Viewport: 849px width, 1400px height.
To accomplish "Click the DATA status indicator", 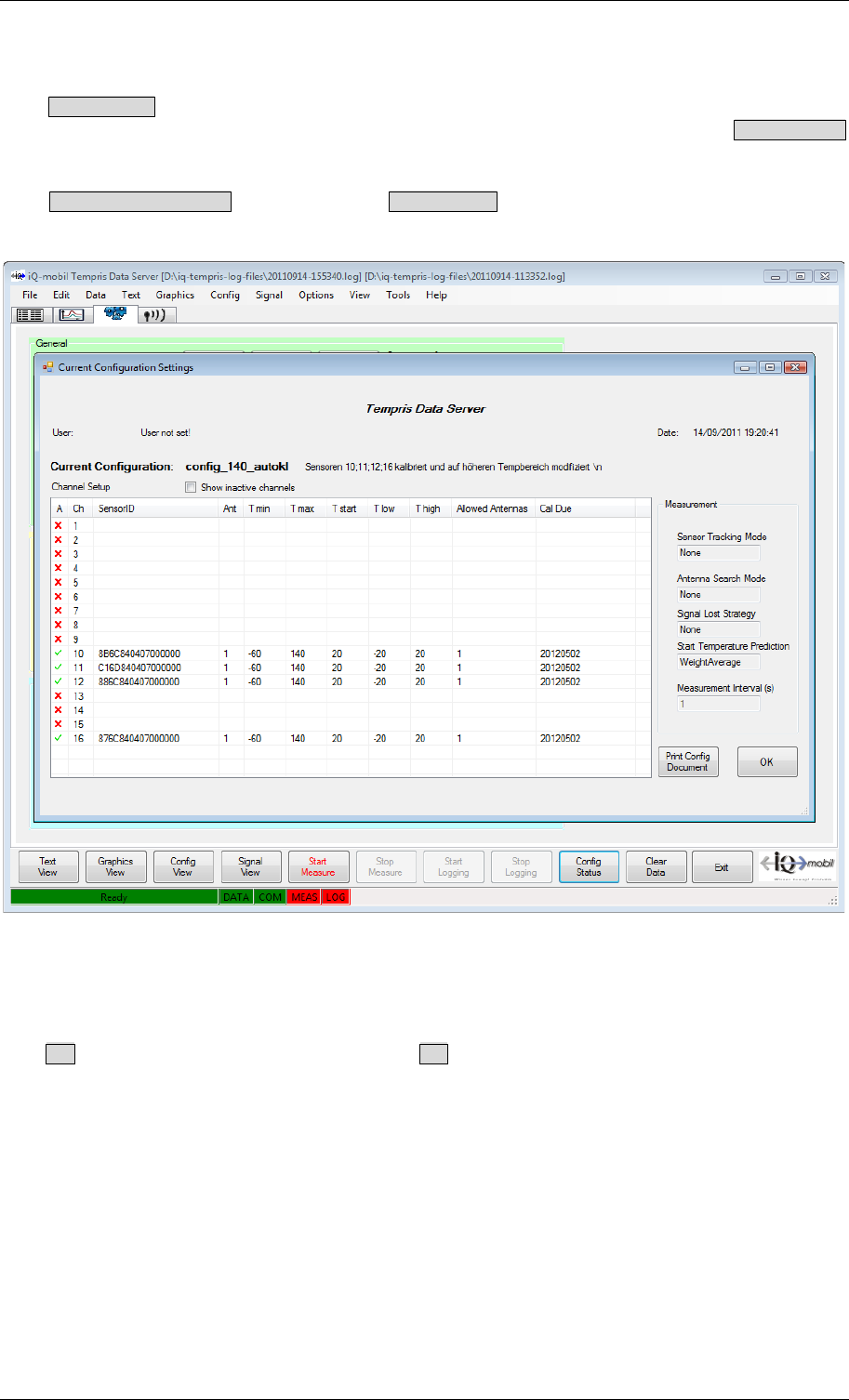I will click(x=236, y=897).
